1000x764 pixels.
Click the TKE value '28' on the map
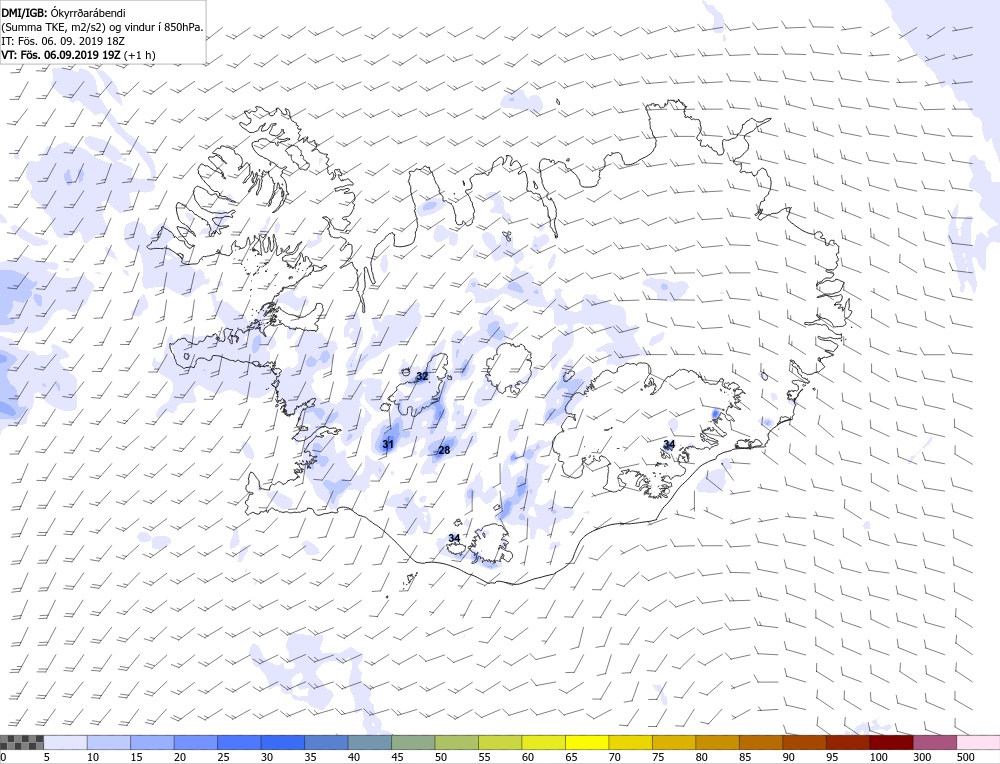point(444,450)
